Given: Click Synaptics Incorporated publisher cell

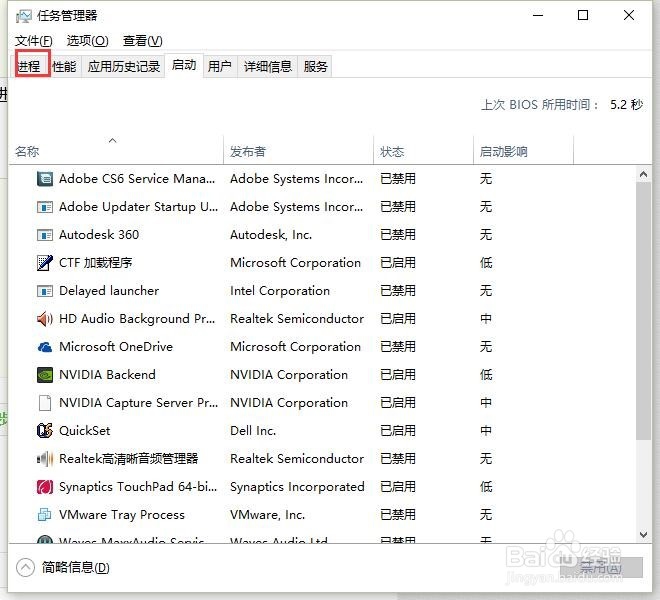Looking at the screenshot, I should point(297,487).
